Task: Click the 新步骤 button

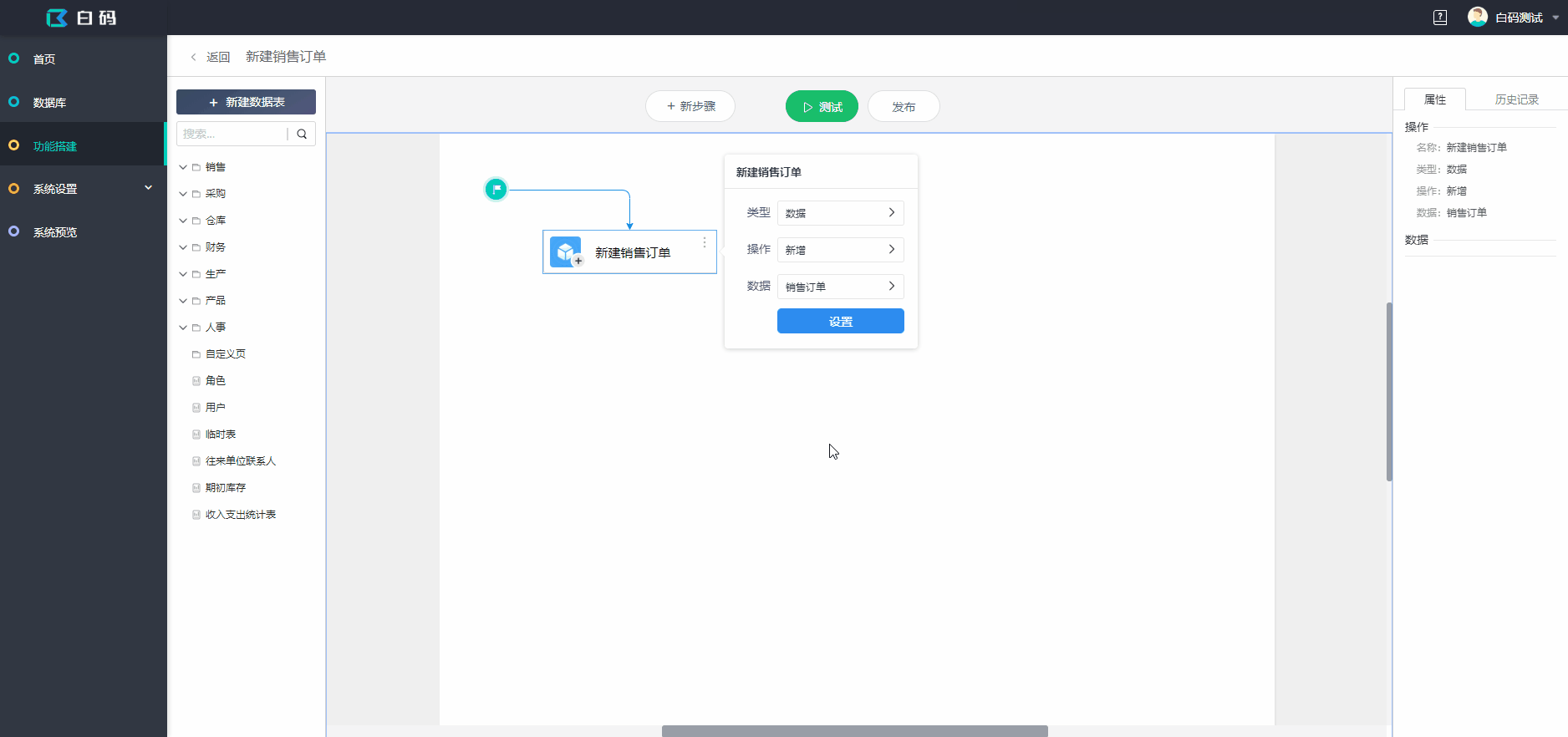Action: click(x=690, y=106)
